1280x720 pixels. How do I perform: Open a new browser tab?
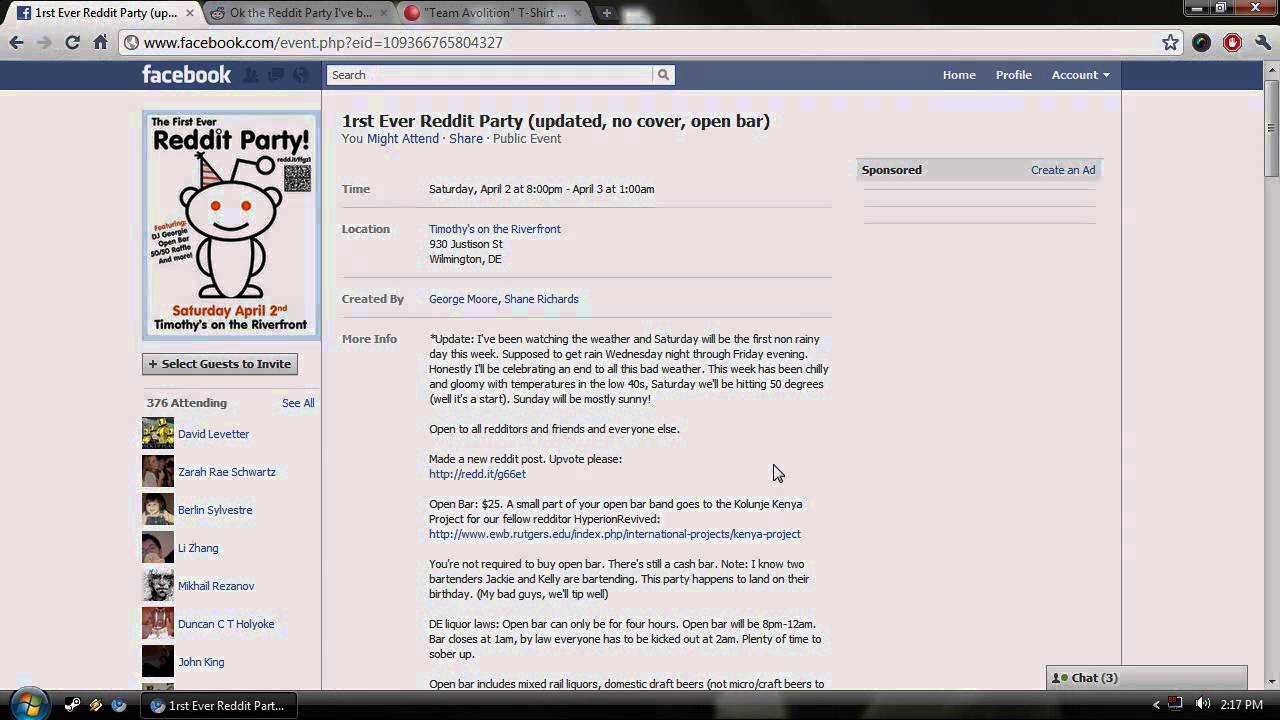coord(606,13)
